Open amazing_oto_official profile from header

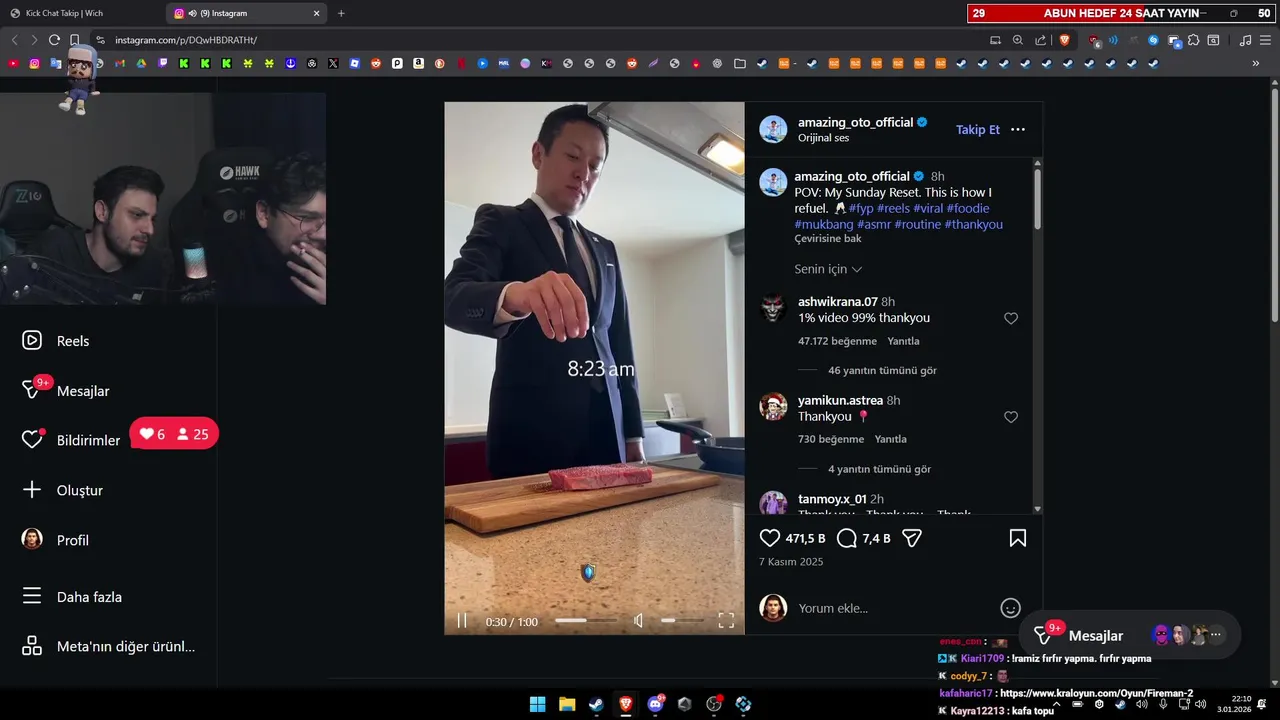tap(855, 122)
